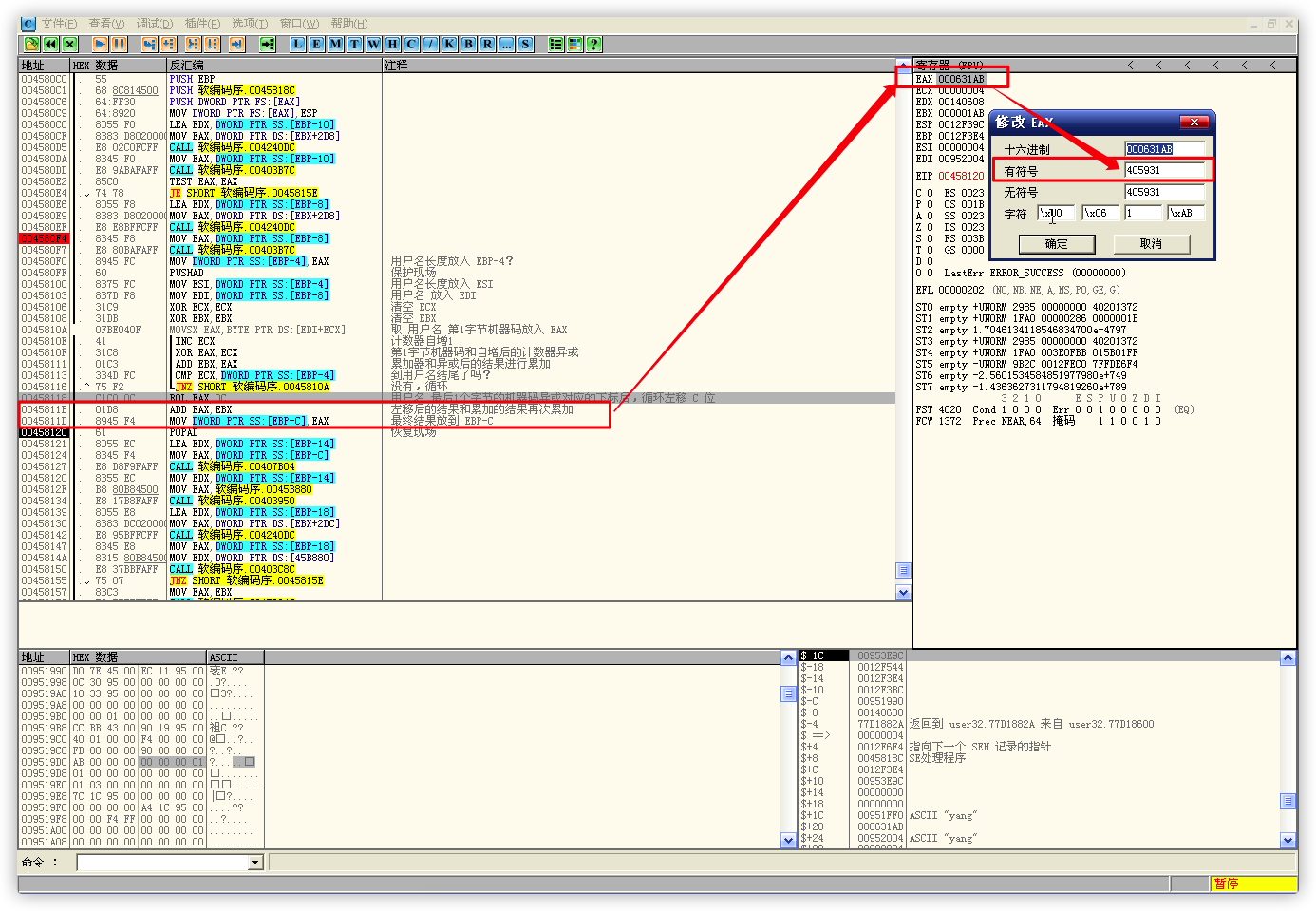Image resolution: width=1316 pixels, height=911 pixels.
Task: Show the Call stack K icon
Action: tap(449, 44)
